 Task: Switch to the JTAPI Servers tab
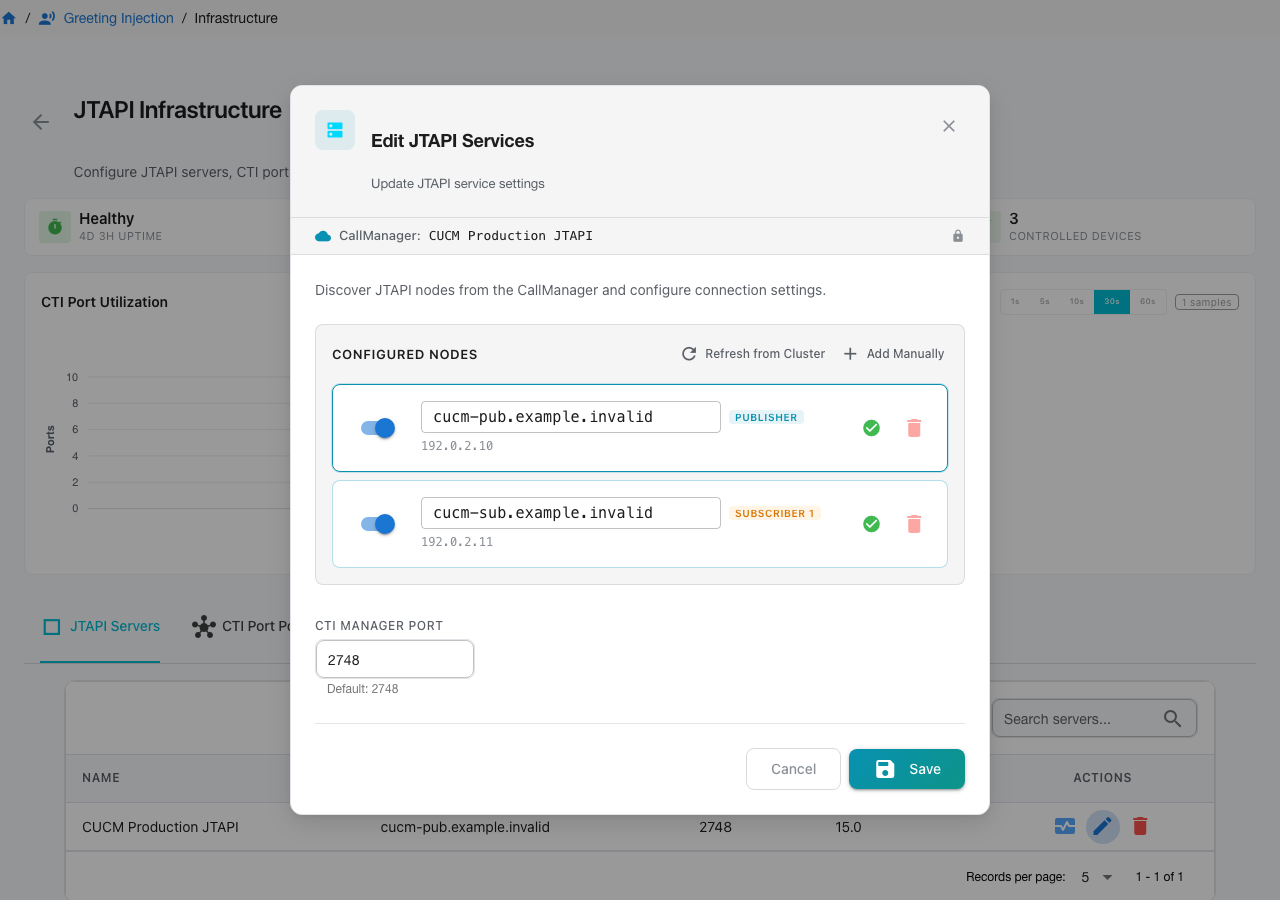point(100,627)
